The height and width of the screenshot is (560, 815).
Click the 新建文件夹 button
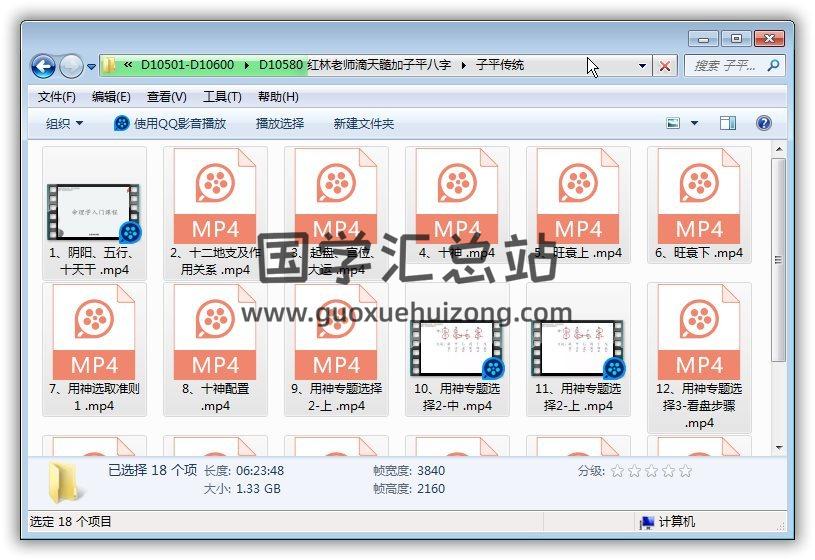click(364, 124)
